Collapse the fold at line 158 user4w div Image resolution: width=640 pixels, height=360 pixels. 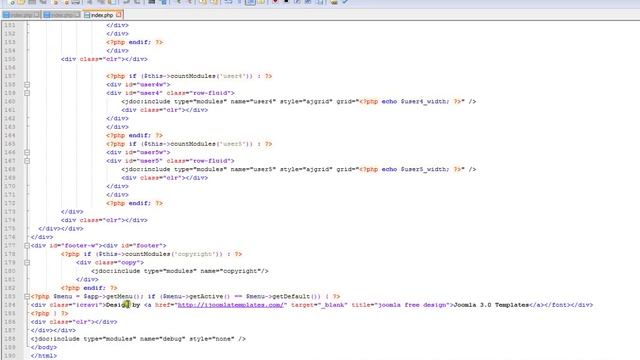[27, 84]
